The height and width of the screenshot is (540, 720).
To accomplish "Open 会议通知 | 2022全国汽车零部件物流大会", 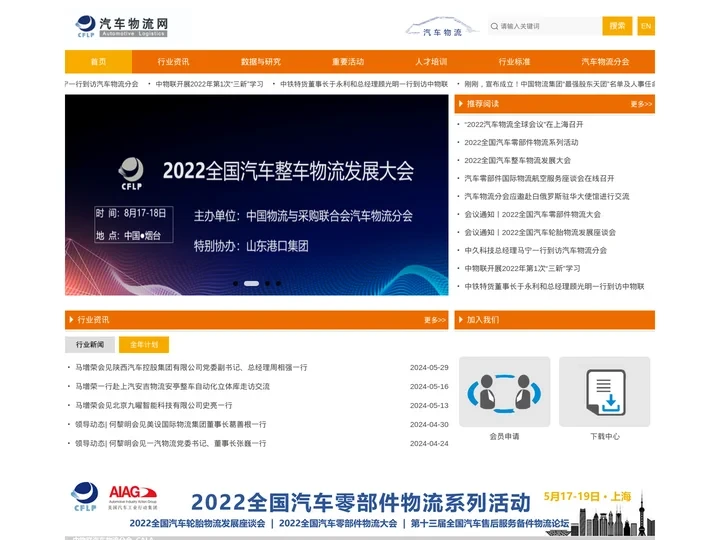I will [532, 214].
